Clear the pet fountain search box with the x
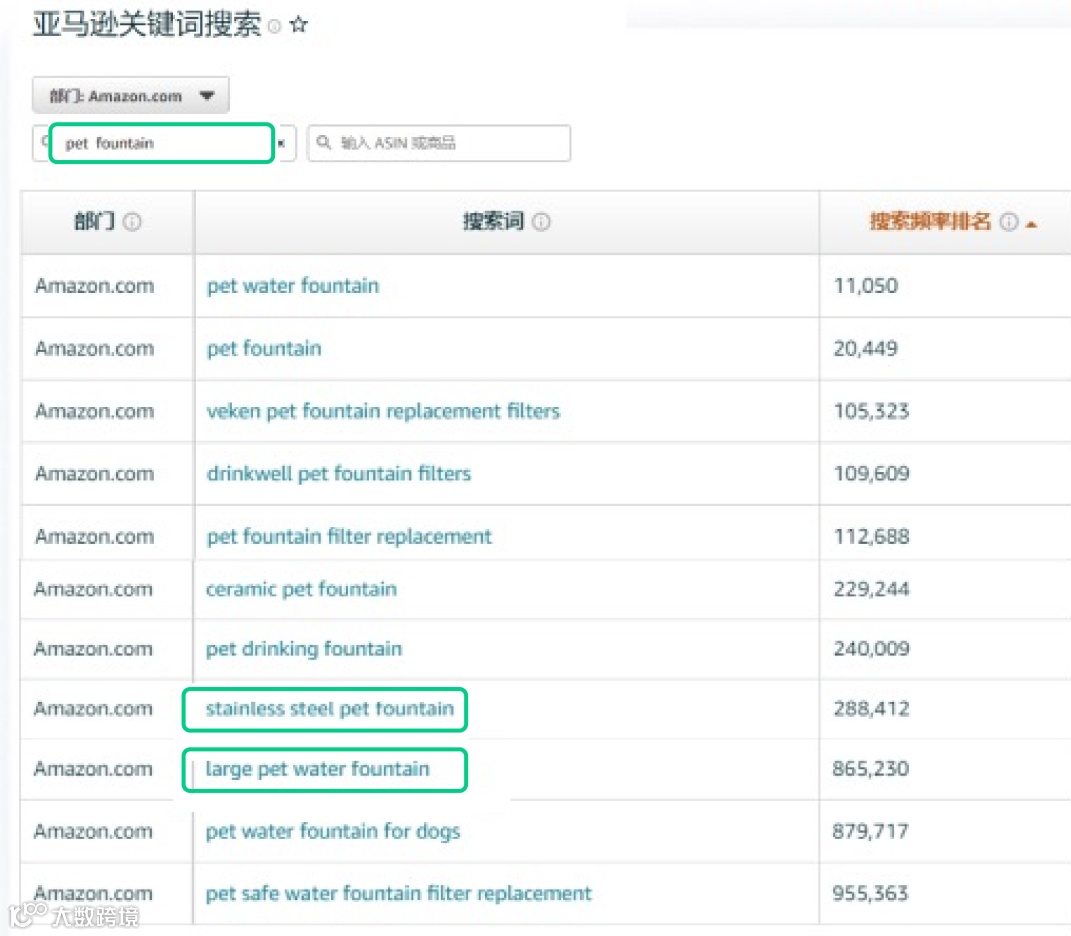 [281, 143]
